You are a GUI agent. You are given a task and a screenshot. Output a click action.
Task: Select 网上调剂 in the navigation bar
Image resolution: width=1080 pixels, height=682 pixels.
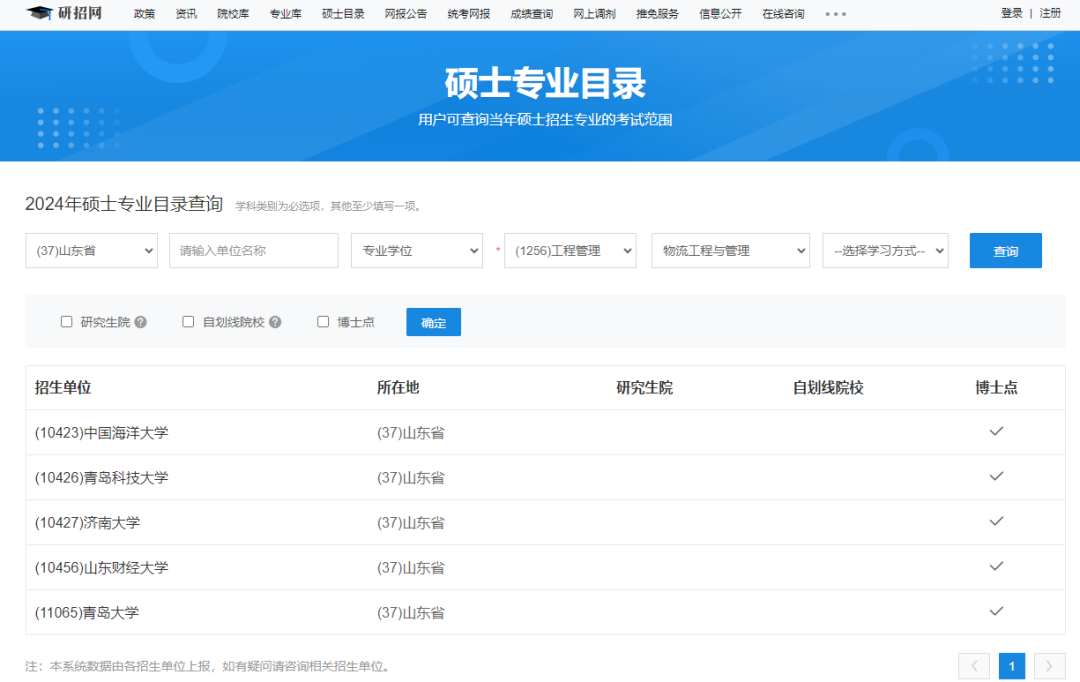tap(594, 14)
